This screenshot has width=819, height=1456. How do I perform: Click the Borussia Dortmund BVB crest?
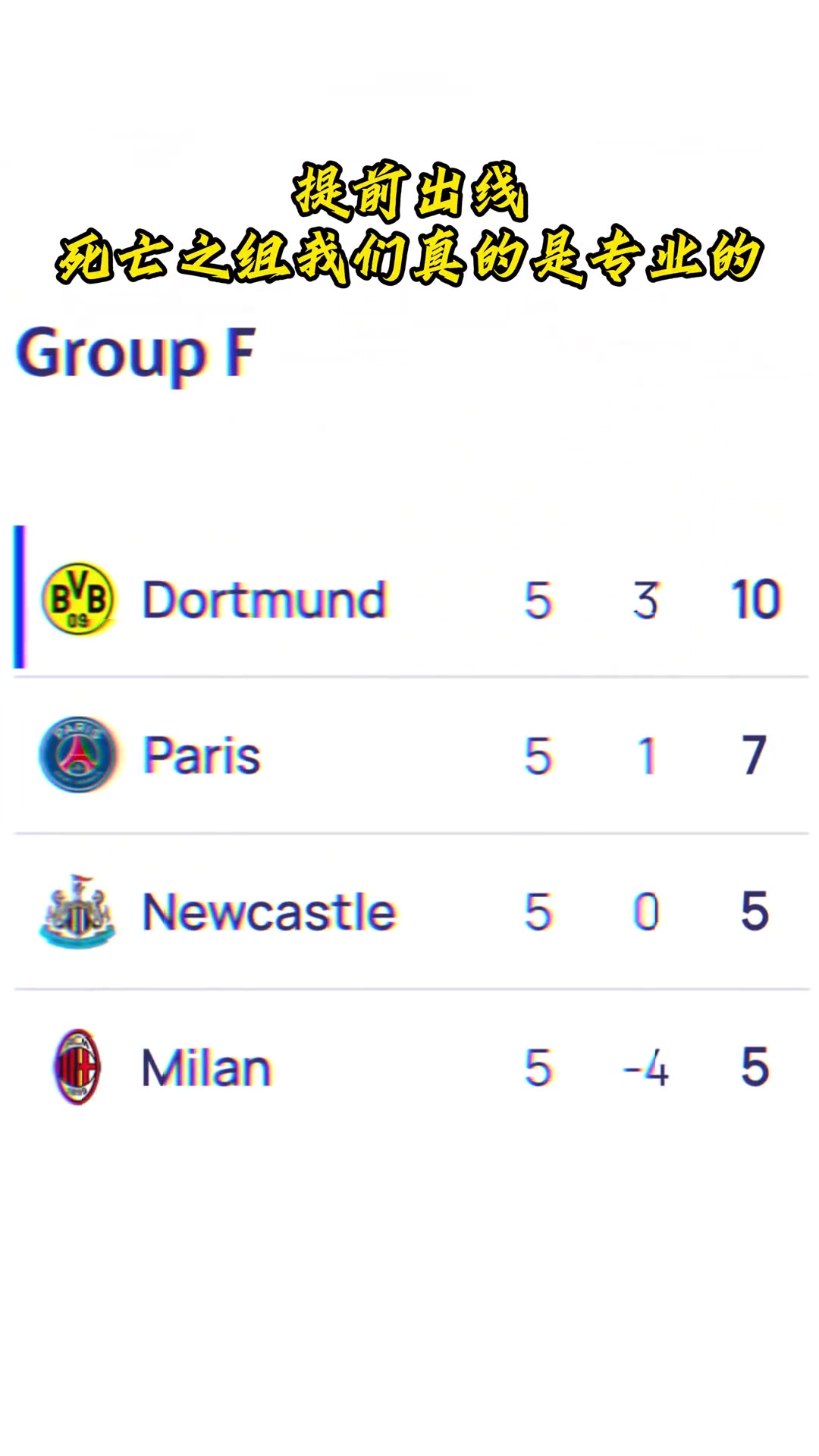click(78, 598)
